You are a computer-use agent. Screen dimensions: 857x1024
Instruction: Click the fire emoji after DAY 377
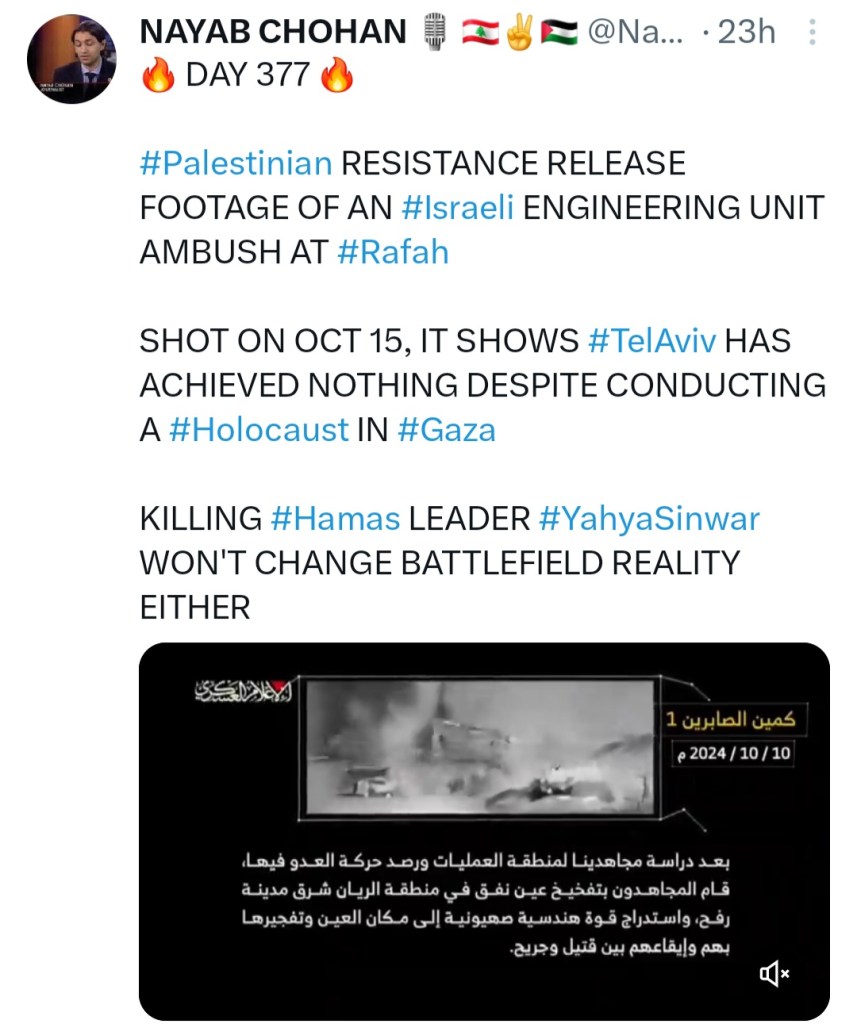pos(337,76)
